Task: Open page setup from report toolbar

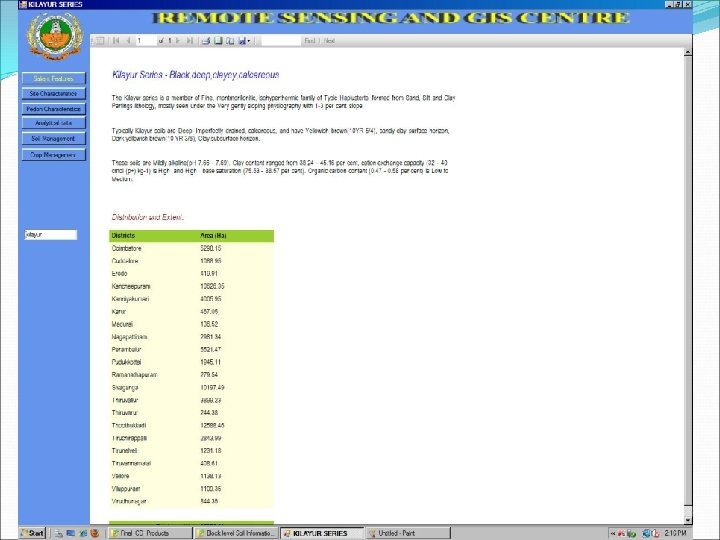Action: click(x=230, y=41)
